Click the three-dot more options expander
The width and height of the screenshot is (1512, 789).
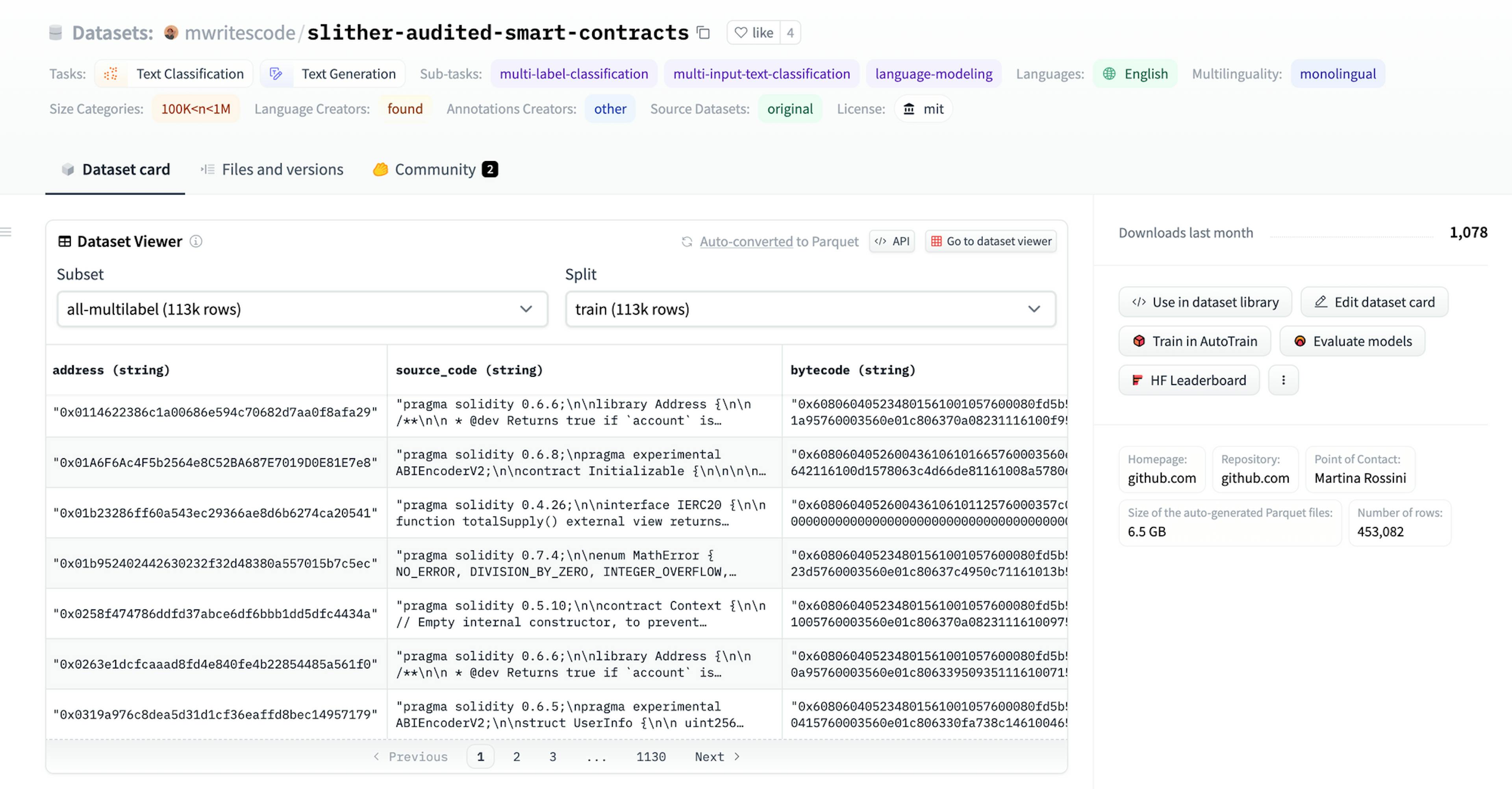click(1284, 379)
